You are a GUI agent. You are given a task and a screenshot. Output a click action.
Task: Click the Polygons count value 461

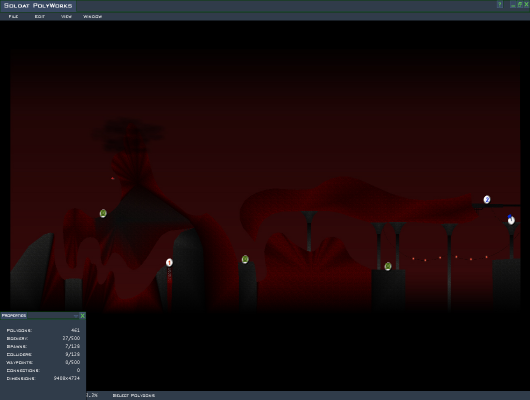[x=75, y=330]
